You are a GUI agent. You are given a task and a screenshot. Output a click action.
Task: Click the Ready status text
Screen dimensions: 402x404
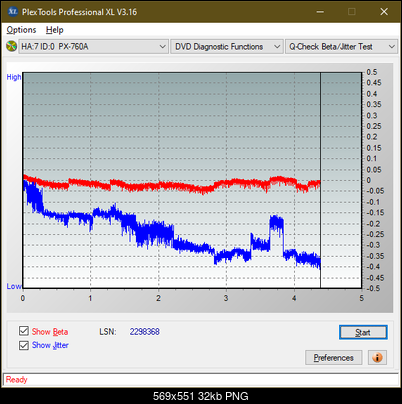[16, 380]
